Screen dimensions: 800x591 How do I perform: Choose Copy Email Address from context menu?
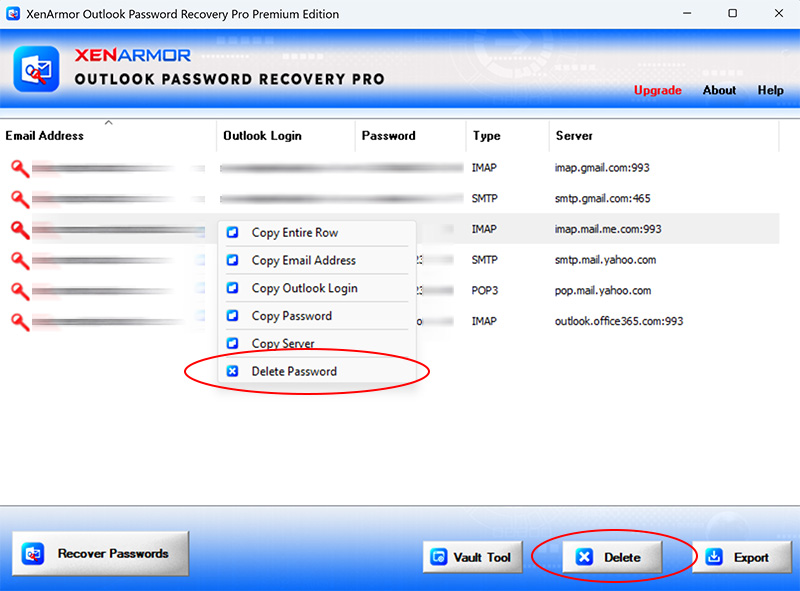(317, 260)
